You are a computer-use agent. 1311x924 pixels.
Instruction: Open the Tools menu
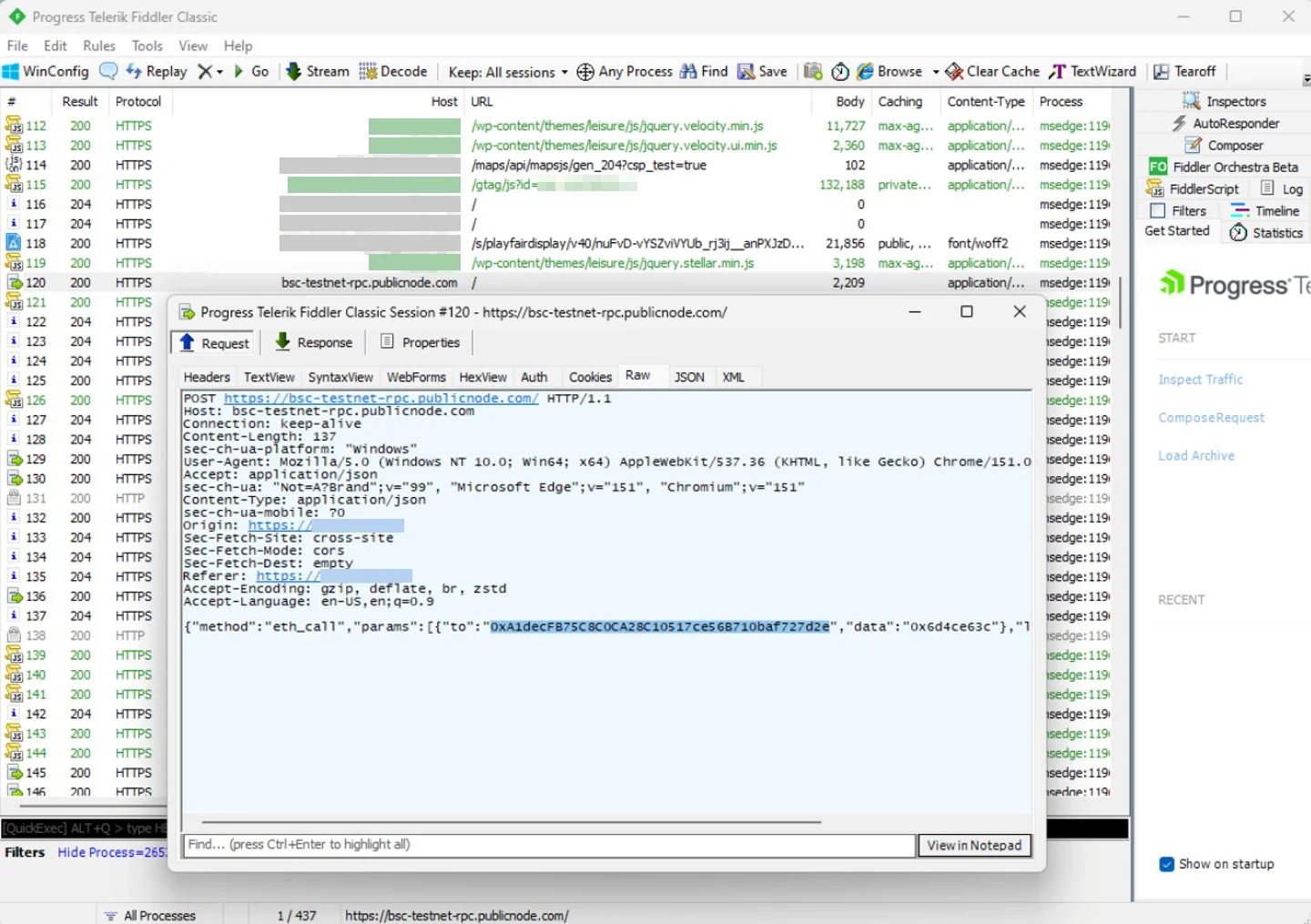pos(147,46)
